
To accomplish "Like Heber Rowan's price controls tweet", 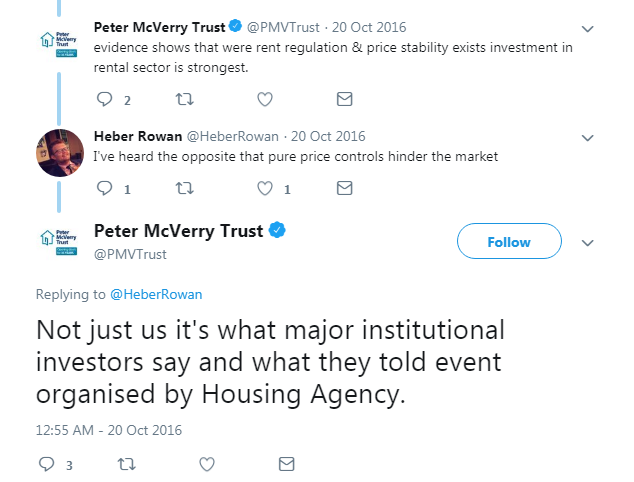I will [265, 188].
